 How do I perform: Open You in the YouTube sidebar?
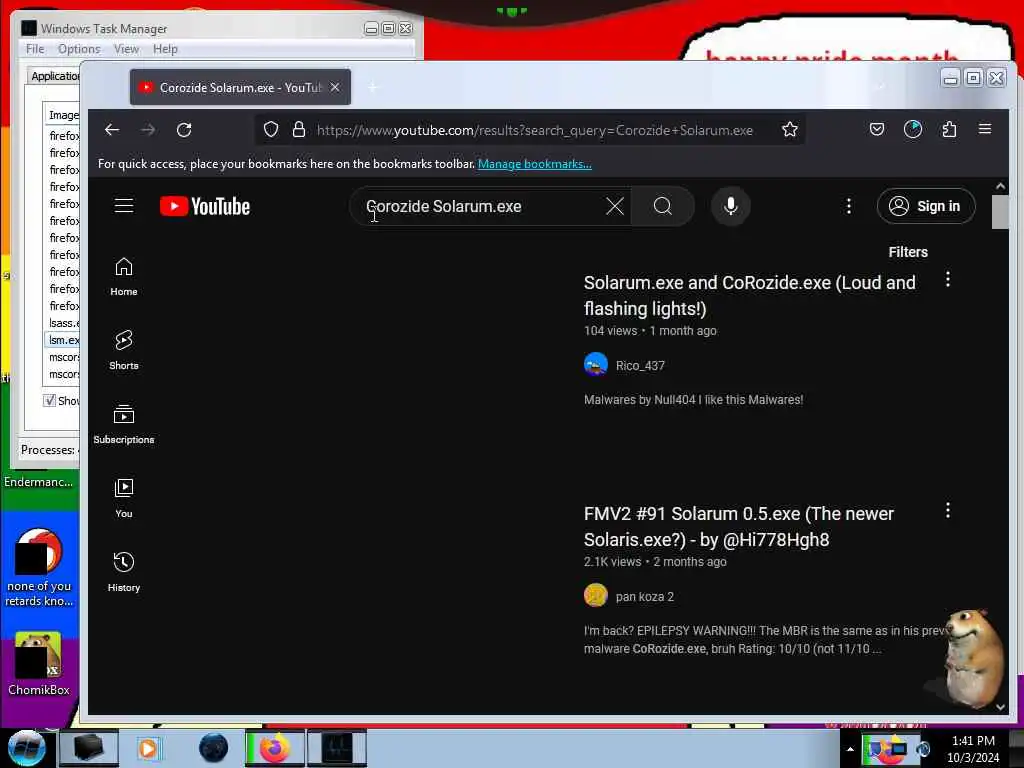point(124,498)
